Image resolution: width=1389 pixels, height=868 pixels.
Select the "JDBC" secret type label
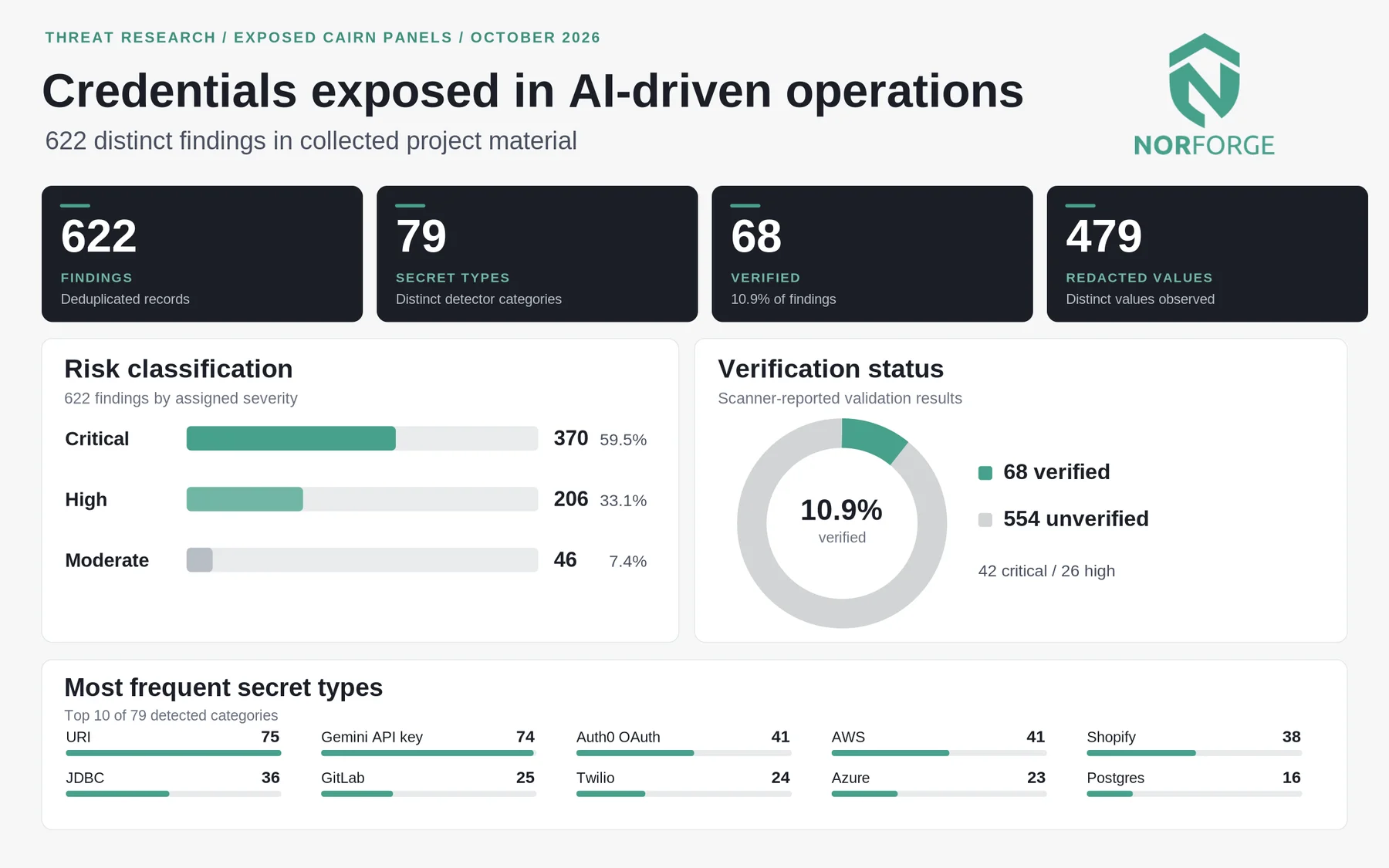pos(85,778)
